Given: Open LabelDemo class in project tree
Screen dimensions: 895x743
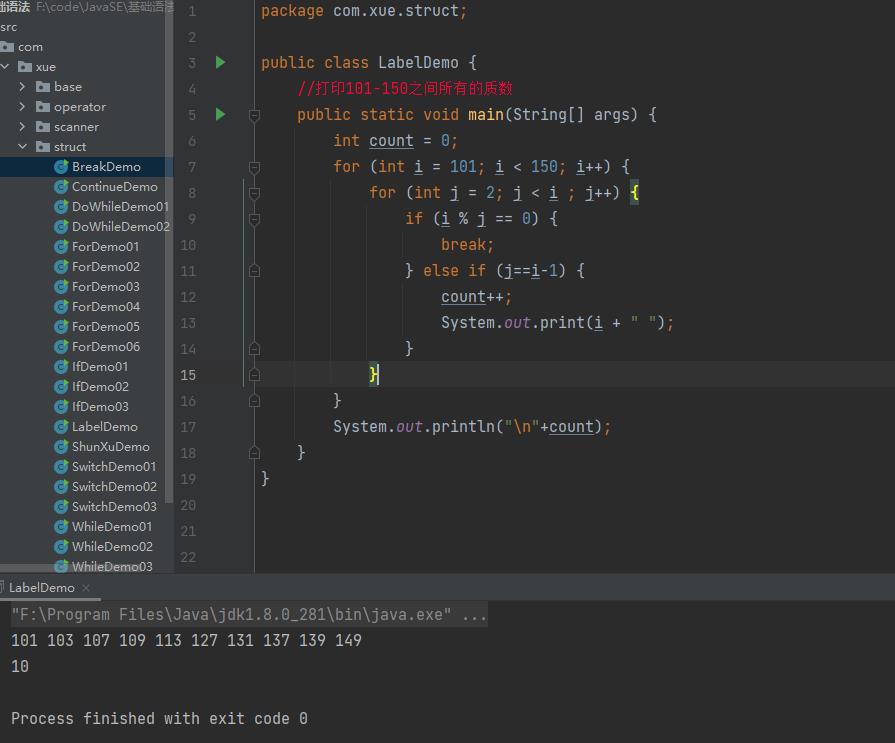Looking at the screenshot, I should [104, 426].
